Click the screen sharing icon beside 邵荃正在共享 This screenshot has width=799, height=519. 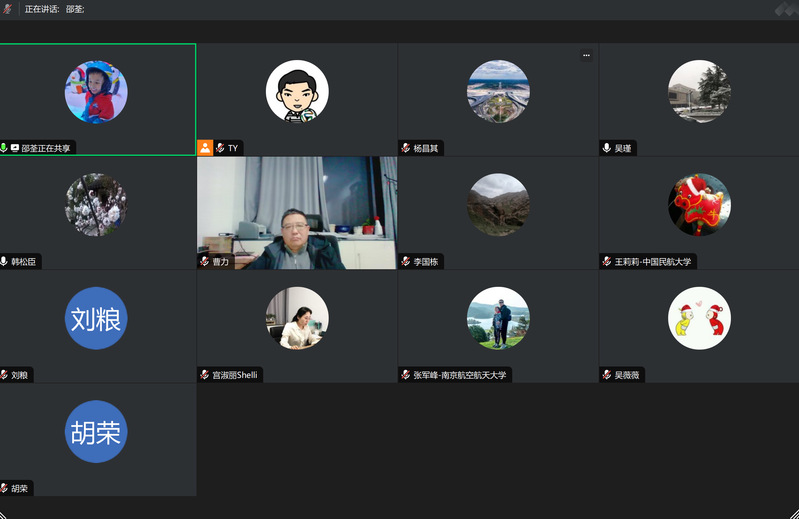tap(15, 148)
